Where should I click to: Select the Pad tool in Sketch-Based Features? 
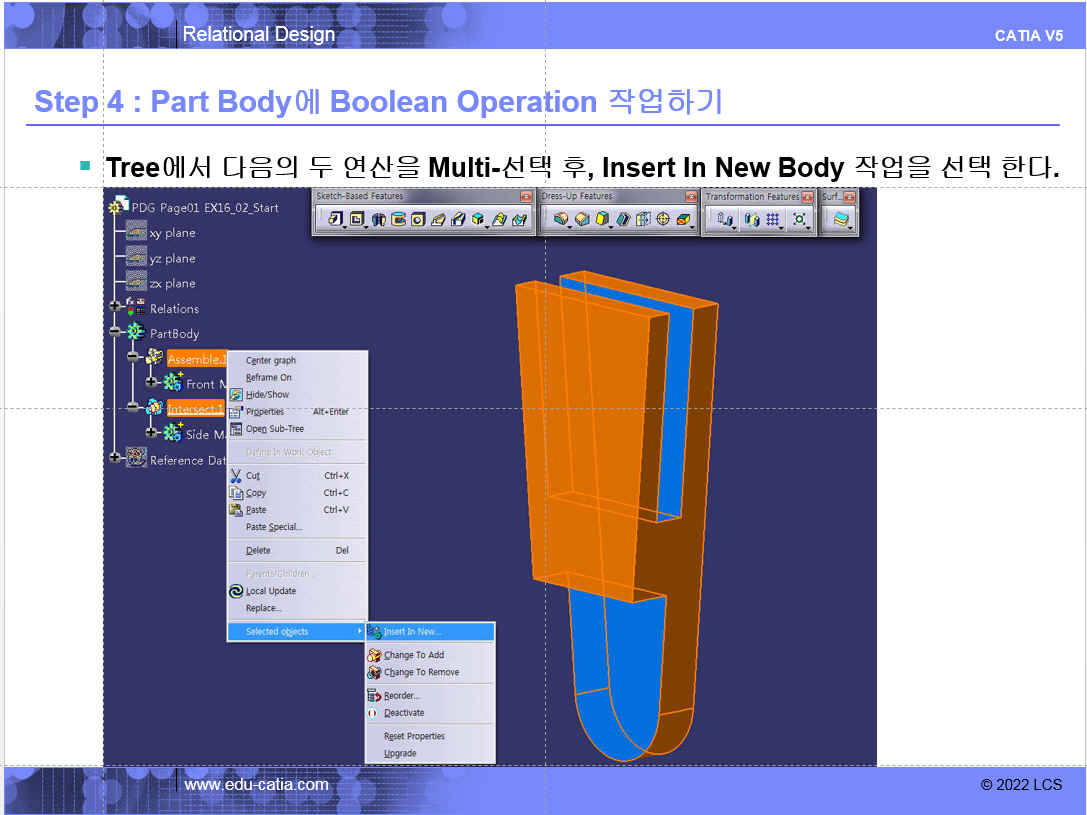click(334, 219)
